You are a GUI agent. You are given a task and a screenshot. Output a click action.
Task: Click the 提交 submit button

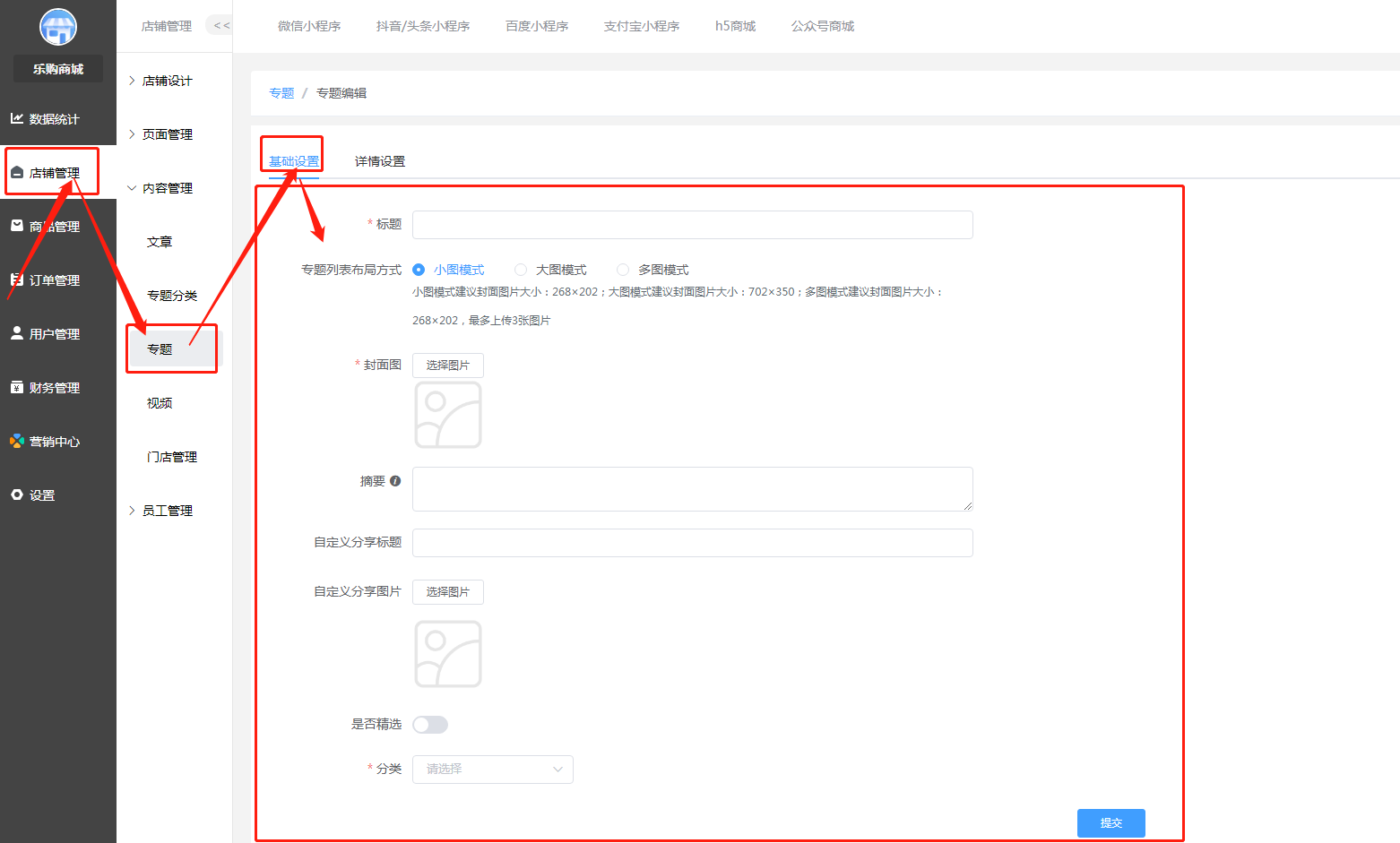pos(1111,823)
